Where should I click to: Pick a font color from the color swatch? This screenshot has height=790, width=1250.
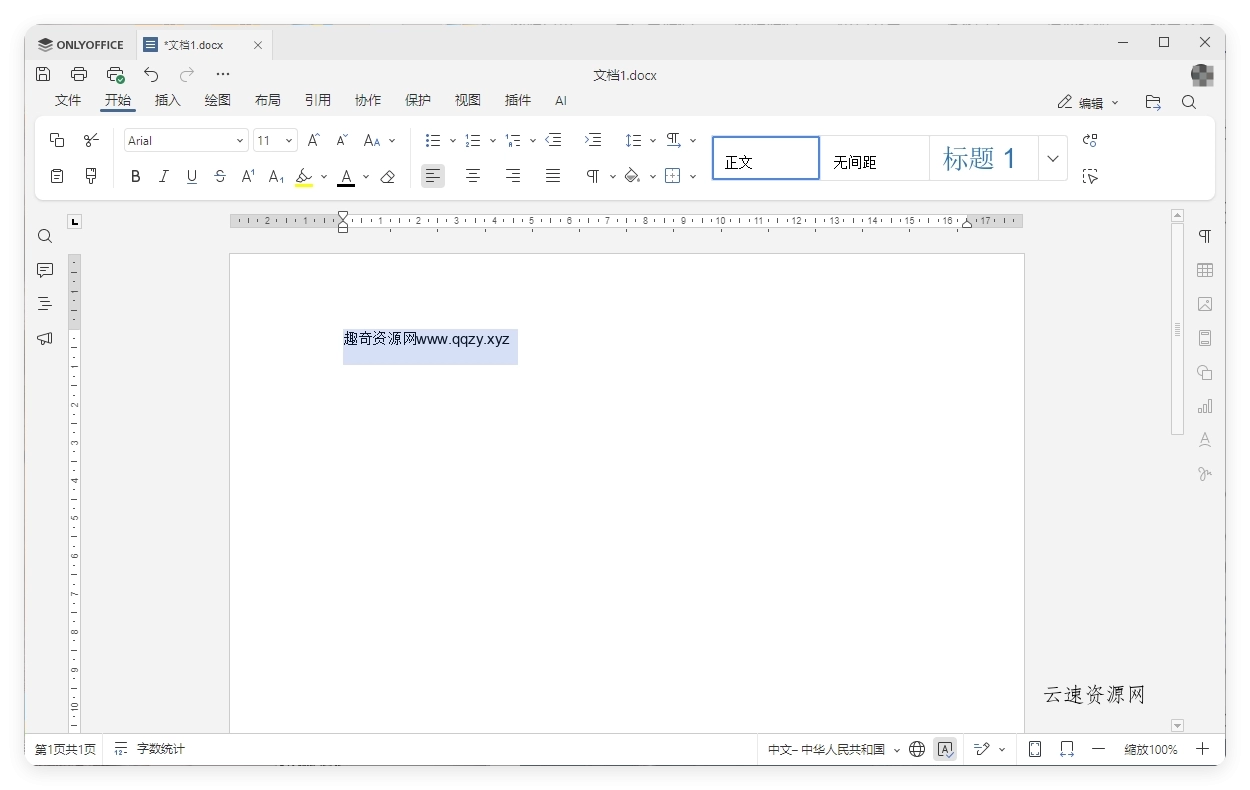click(x=345, y=176)
